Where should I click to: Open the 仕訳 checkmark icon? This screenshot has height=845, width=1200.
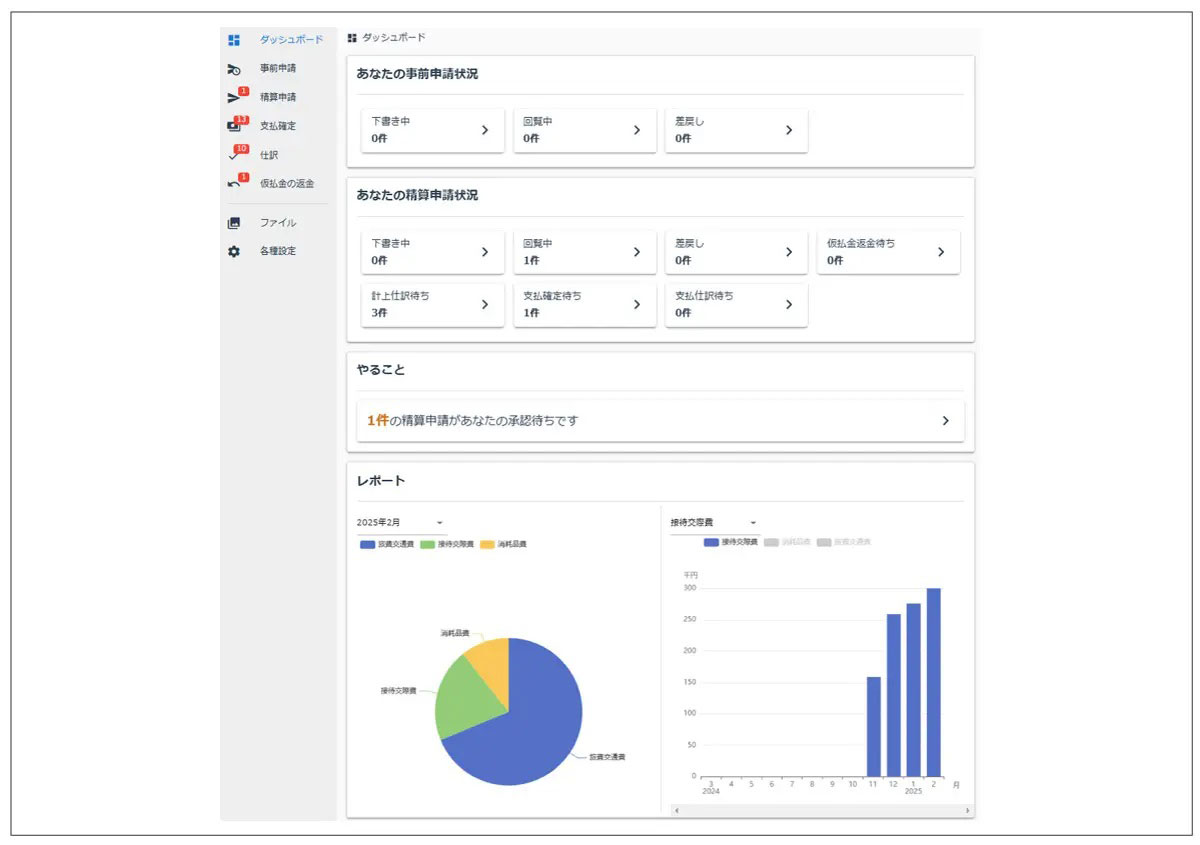tap(234, 156)
